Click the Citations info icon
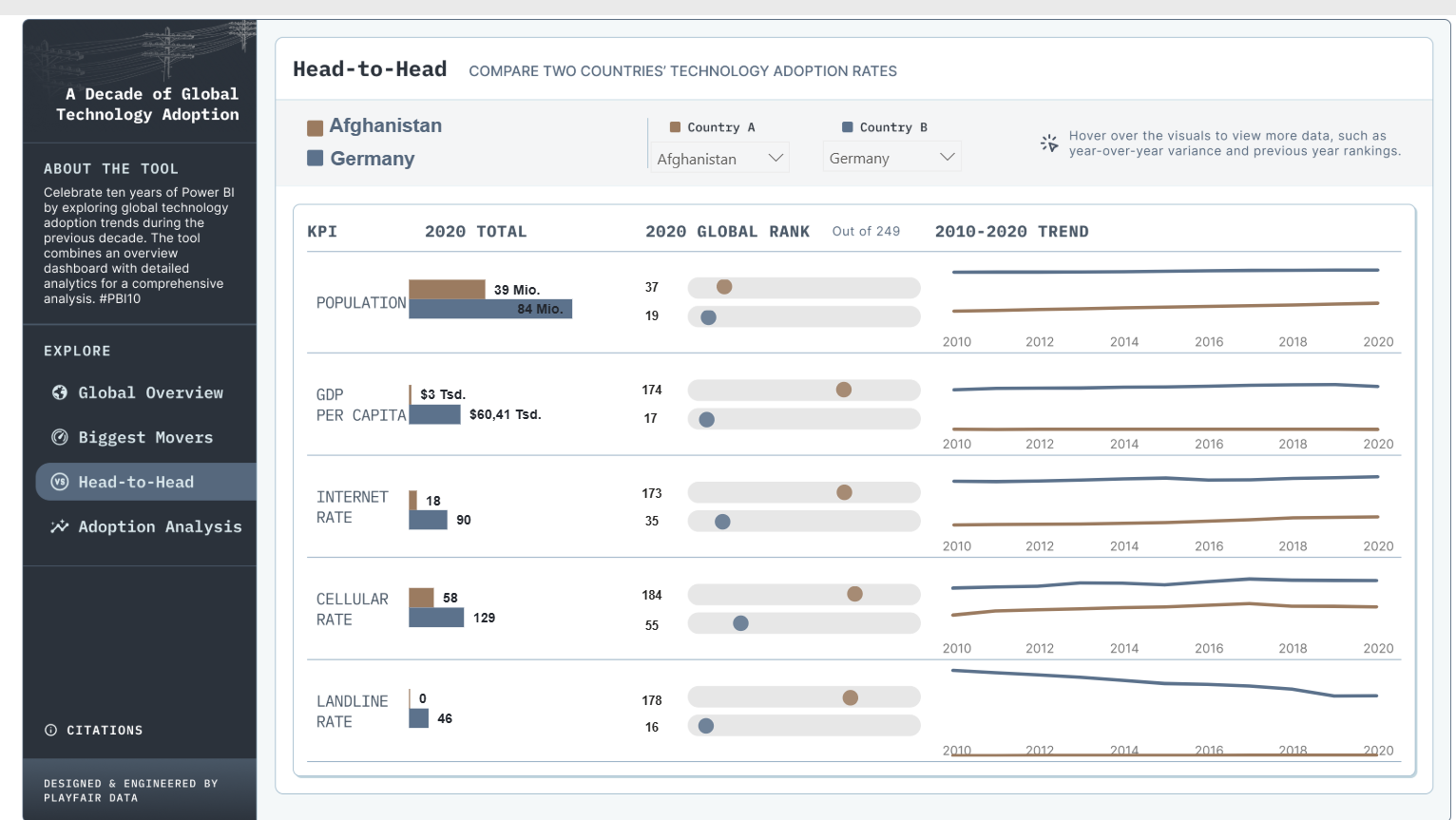The height and width of the screenshot is (820, 1456). pyautogui.click(x=51, y=730)
